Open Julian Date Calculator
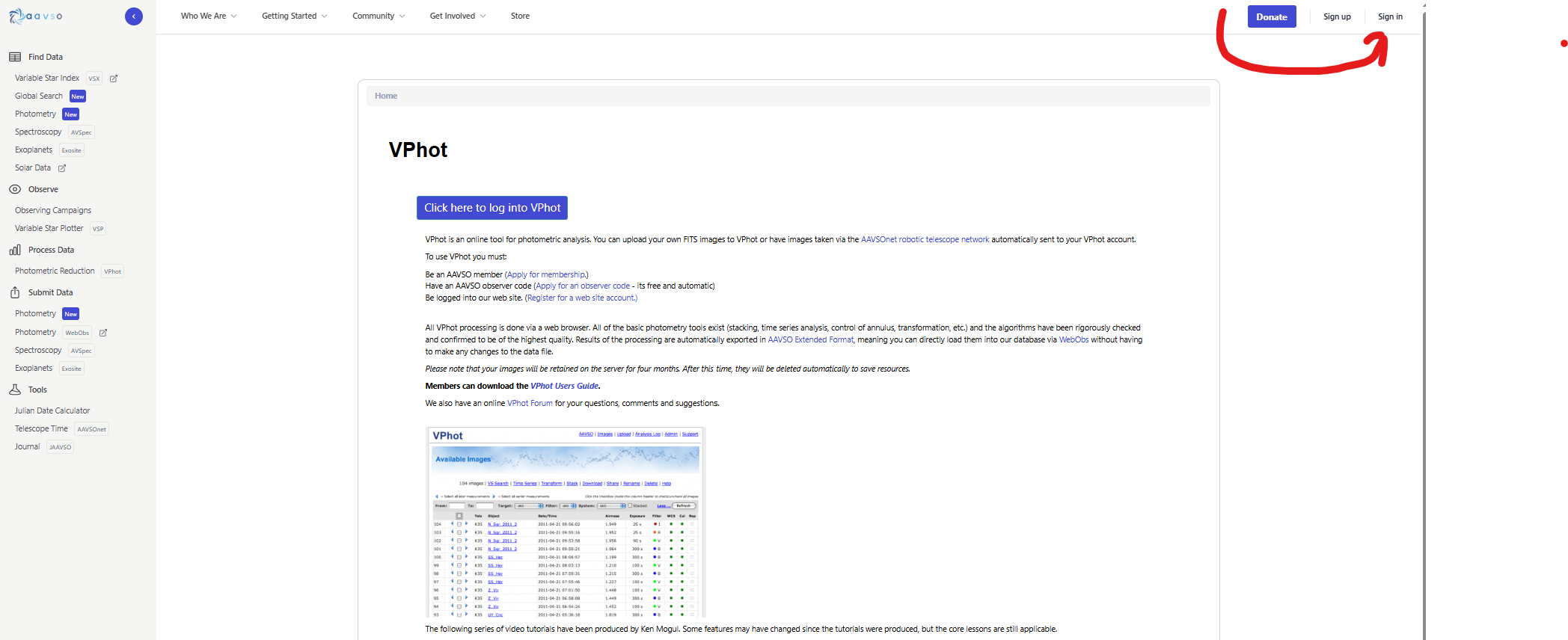Viewport: 1568px width, 640px height. coord(52,410)
